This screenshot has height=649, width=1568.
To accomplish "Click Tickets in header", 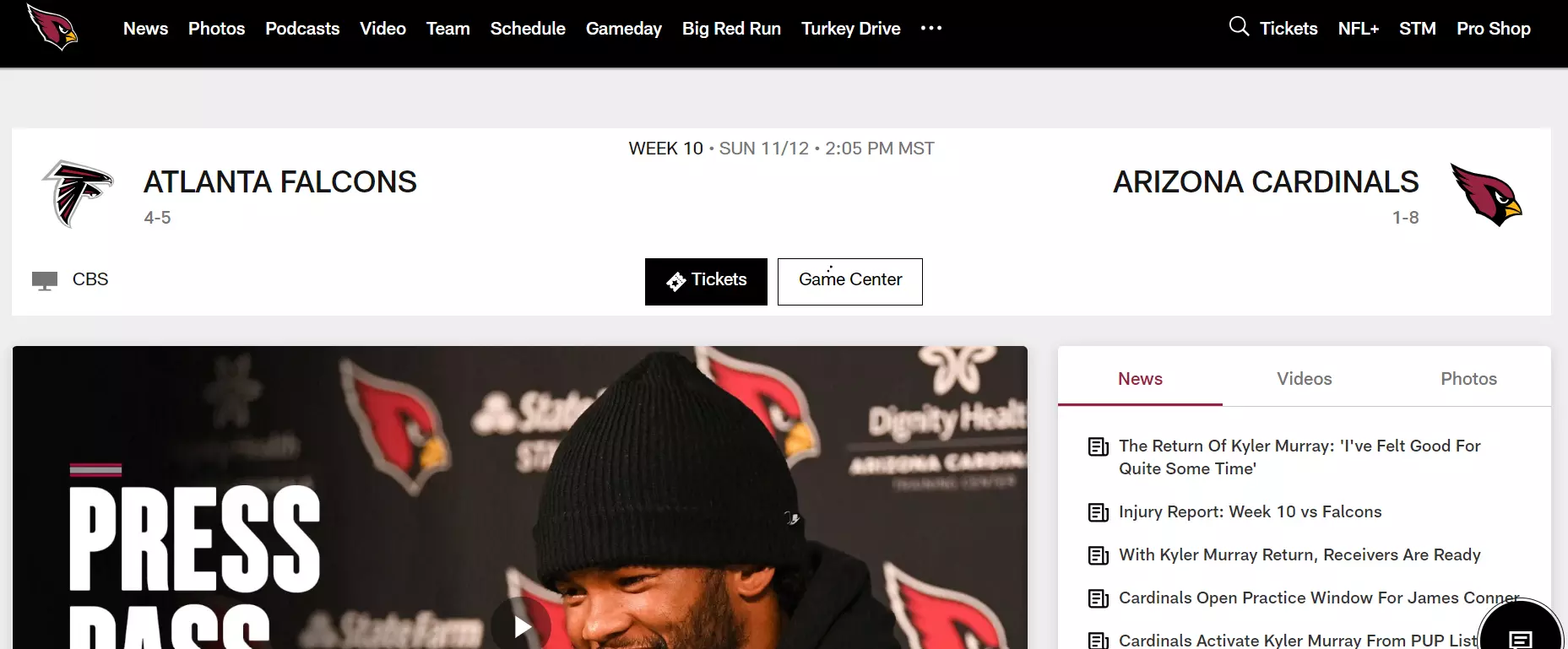I will (1289, 29).
